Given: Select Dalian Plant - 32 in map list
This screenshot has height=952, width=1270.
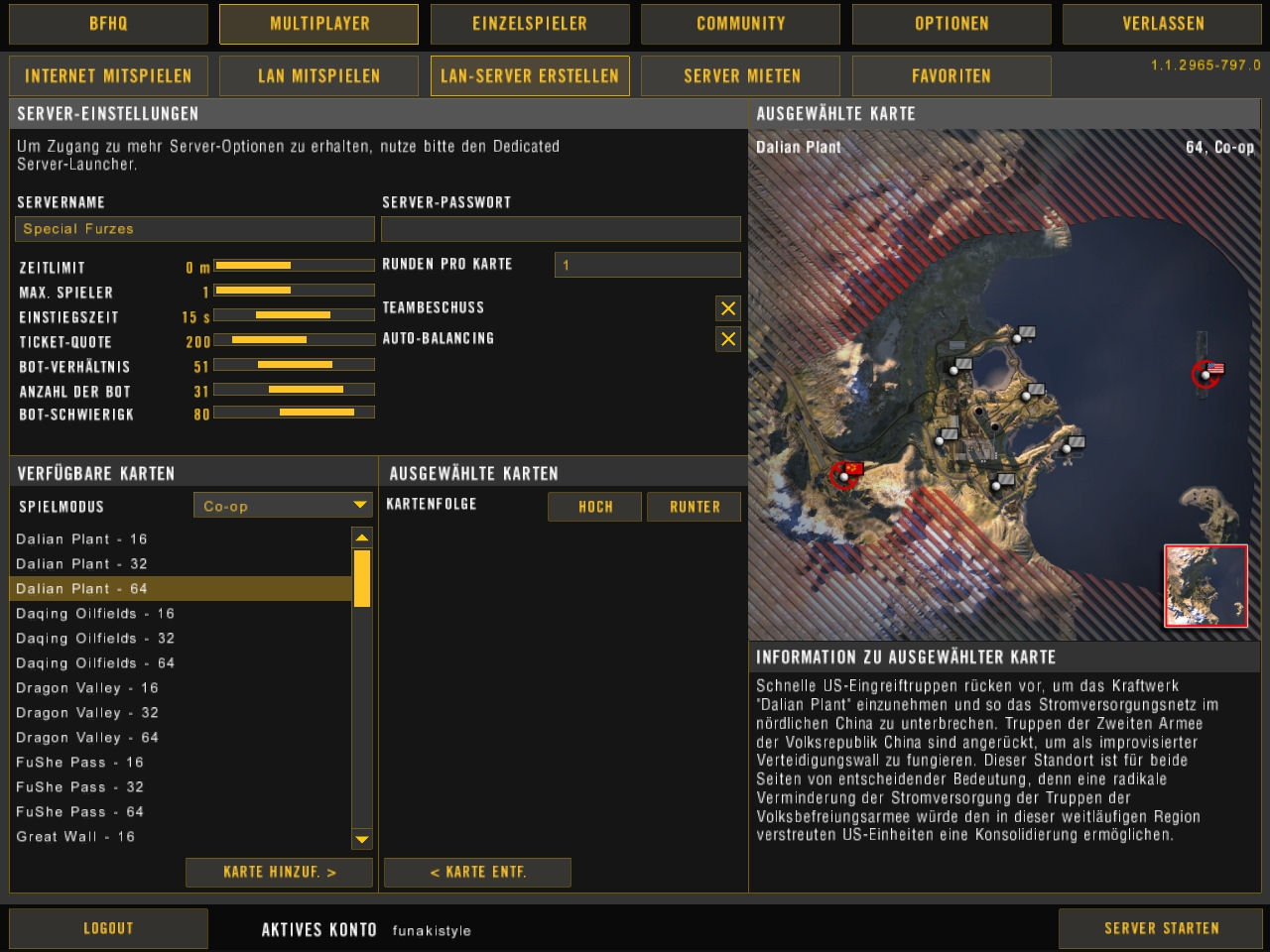Looking at the screenshot, I should click(x=181, y=564).
